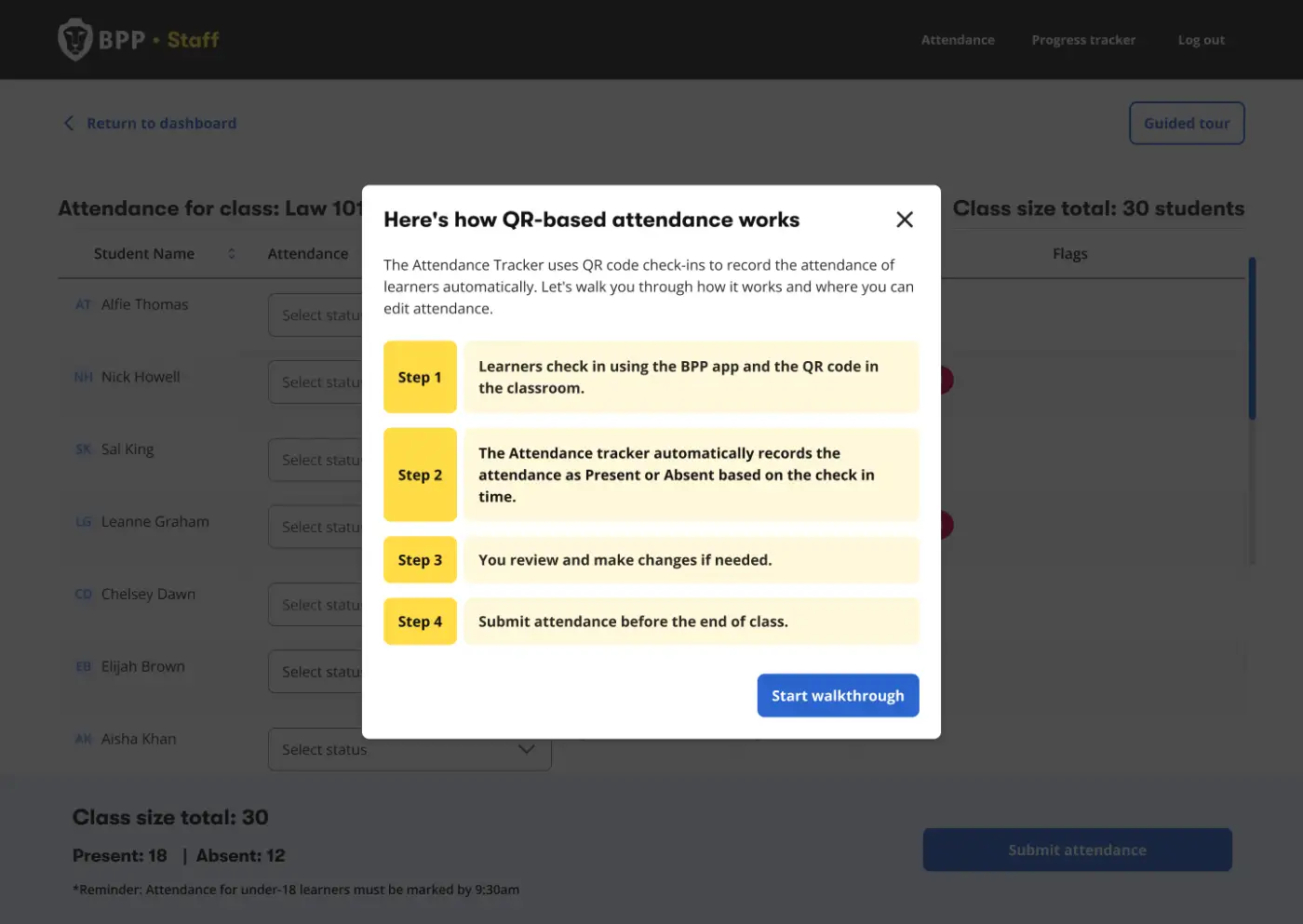The height and width of the screenshot is (924, 1303).
Task: Close the QR-based attendance dialog
Action: (x=904, y=220)
